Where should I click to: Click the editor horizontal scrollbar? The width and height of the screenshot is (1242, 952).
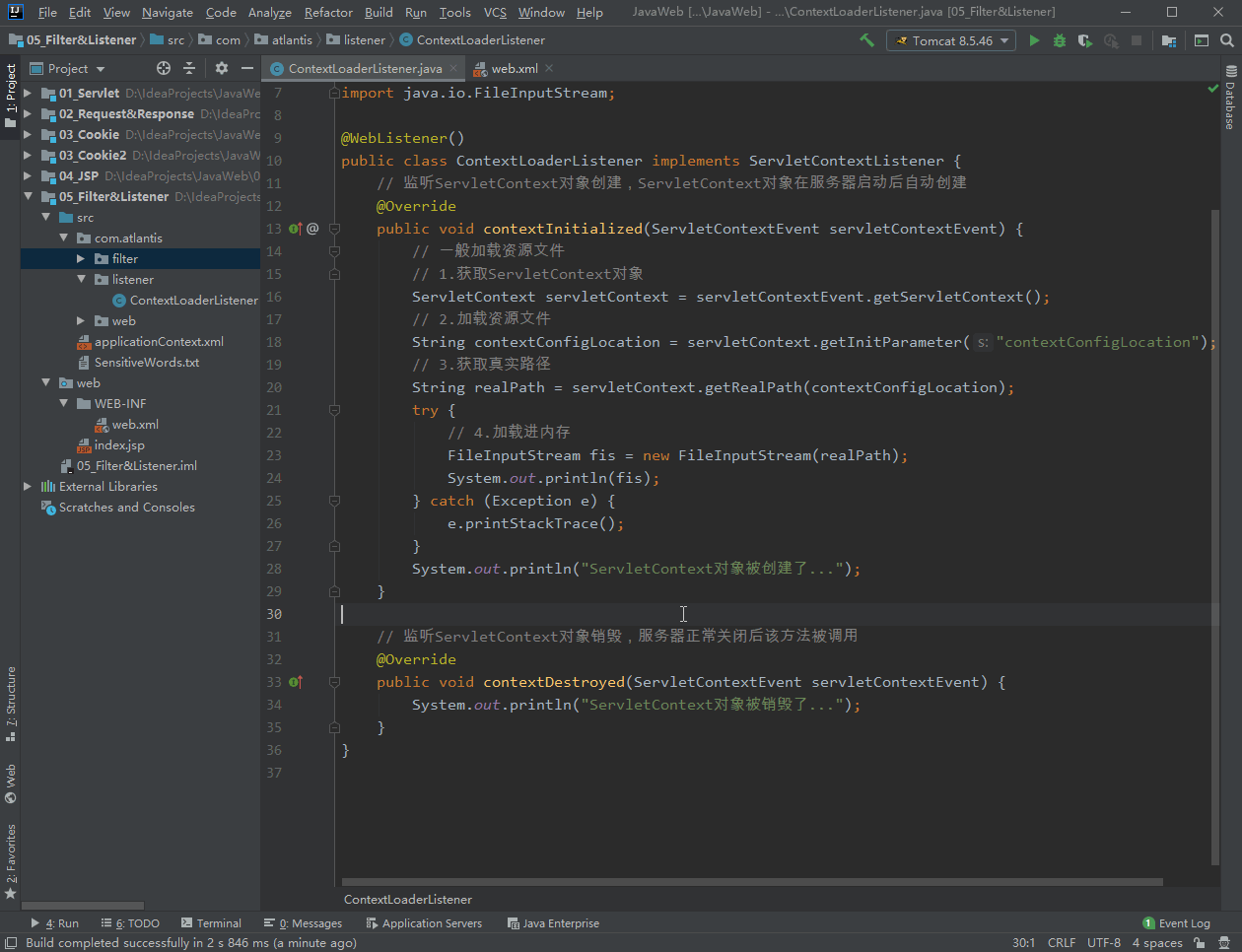point(752,882)
